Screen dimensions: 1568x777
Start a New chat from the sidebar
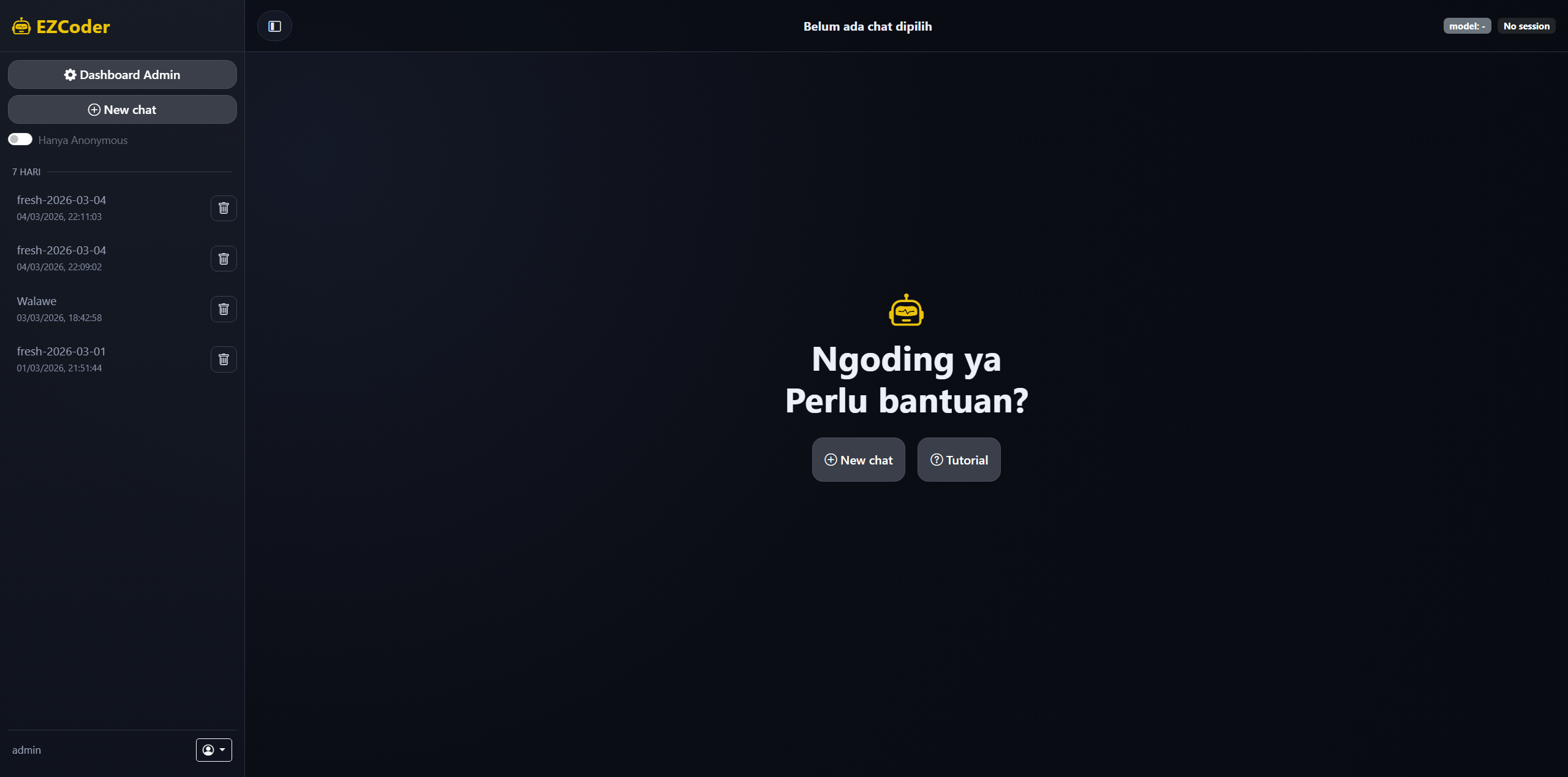[122, 110]
